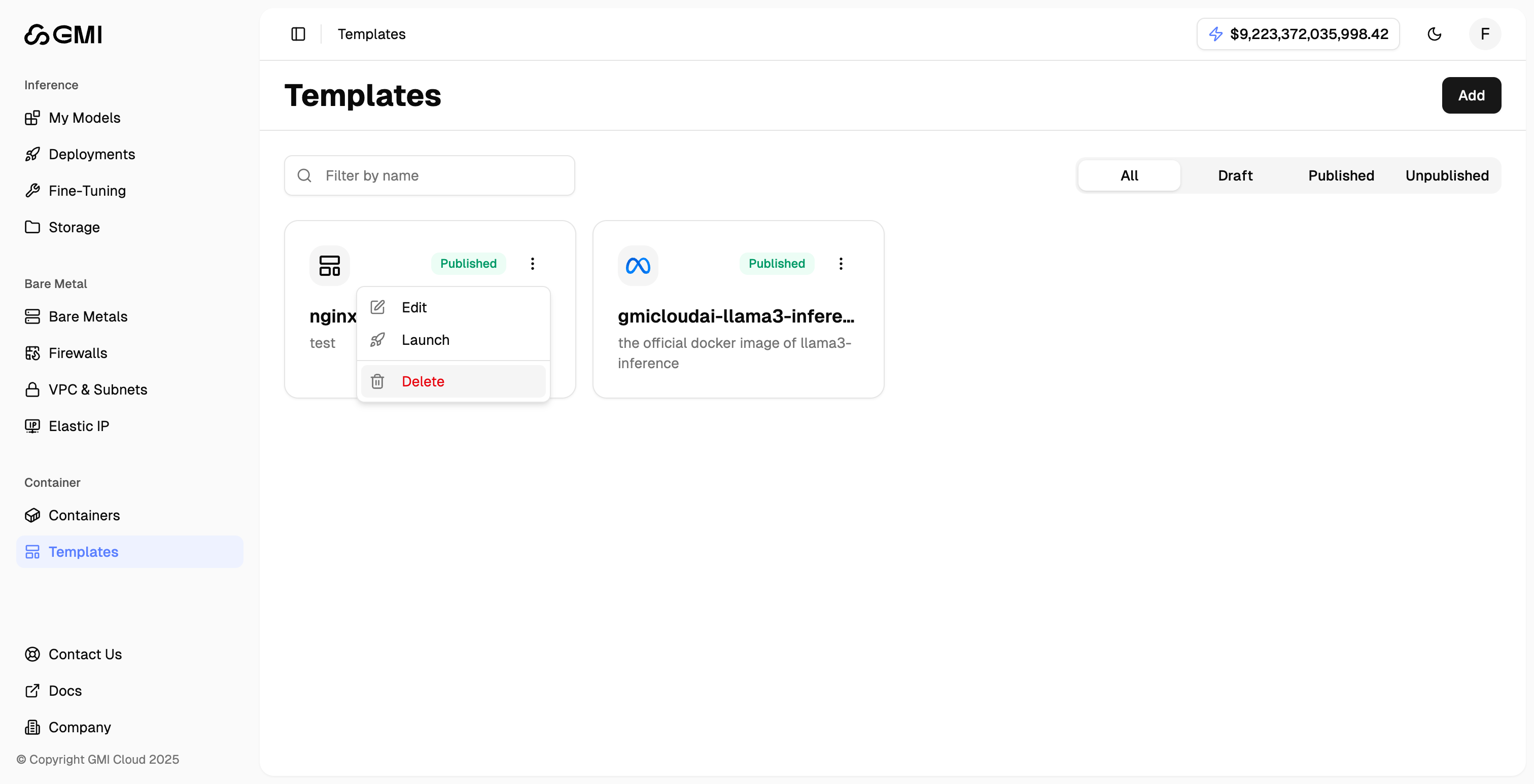Image resolution: width=1534 pixels, height=784 pixels.
Task: Show only Draft templates
Action: (1235, 175)
